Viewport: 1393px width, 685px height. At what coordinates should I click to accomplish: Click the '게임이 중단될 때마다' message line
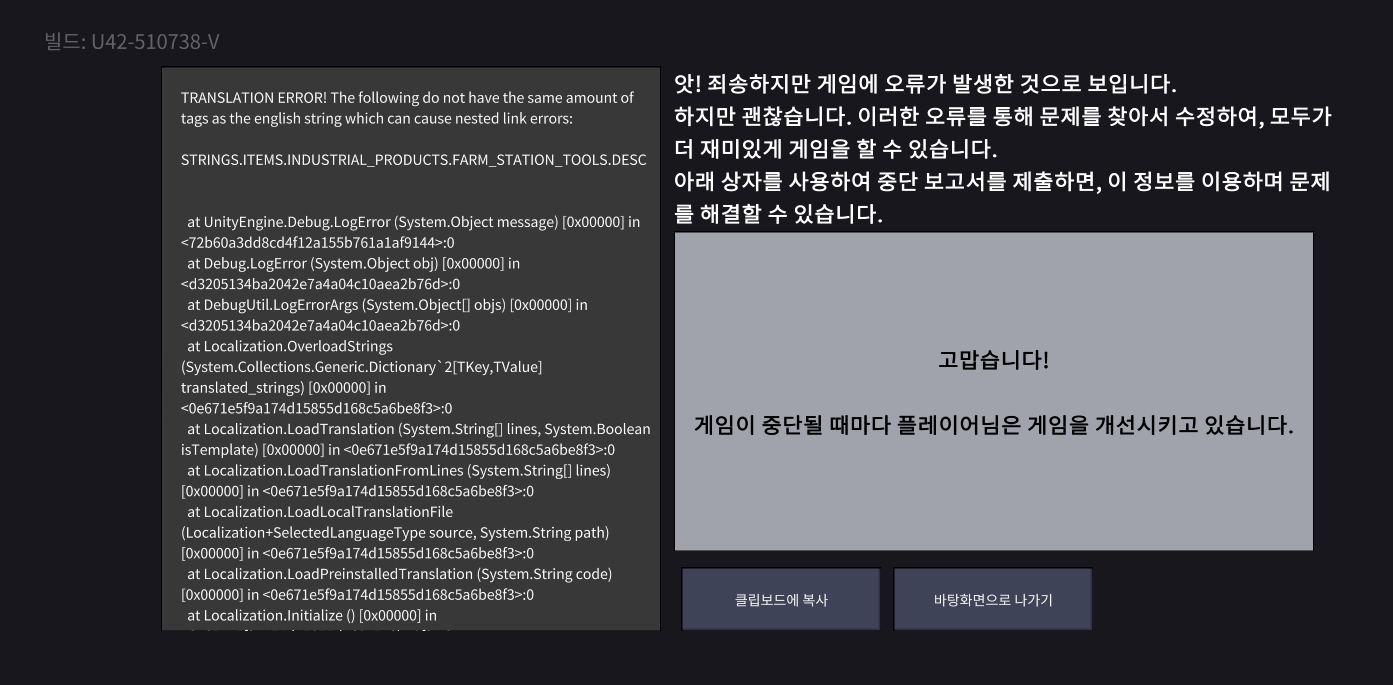993,425
